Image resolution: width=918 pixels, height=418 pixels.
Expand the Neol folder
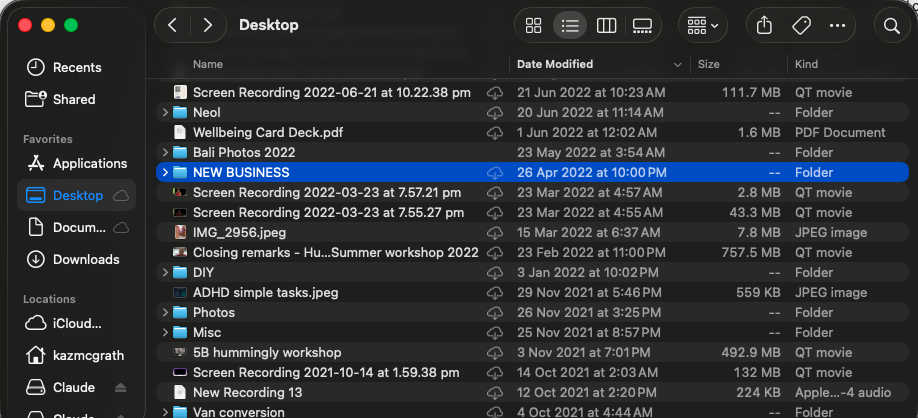[165, 112]
